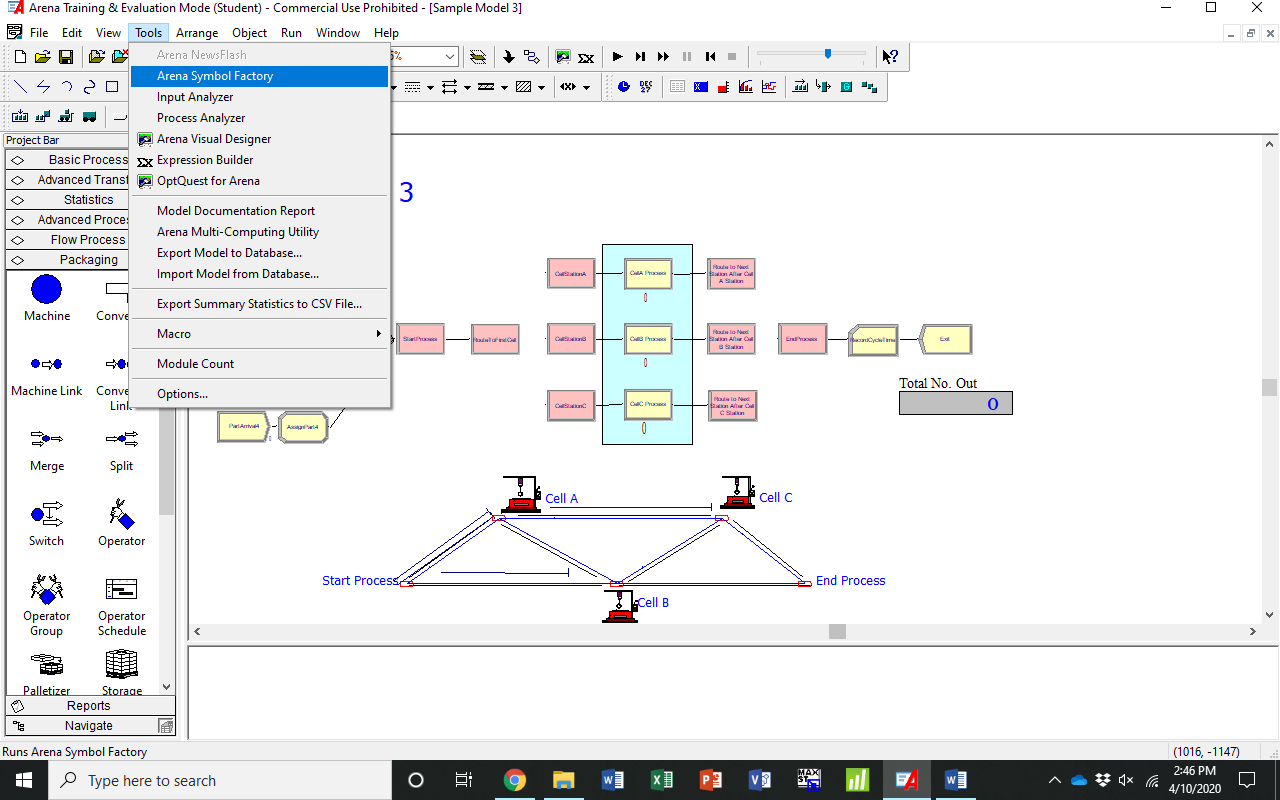This screenshot has height=800, width=1280.
Task: Adjust the animation speed slider
Action: point(828,54)
